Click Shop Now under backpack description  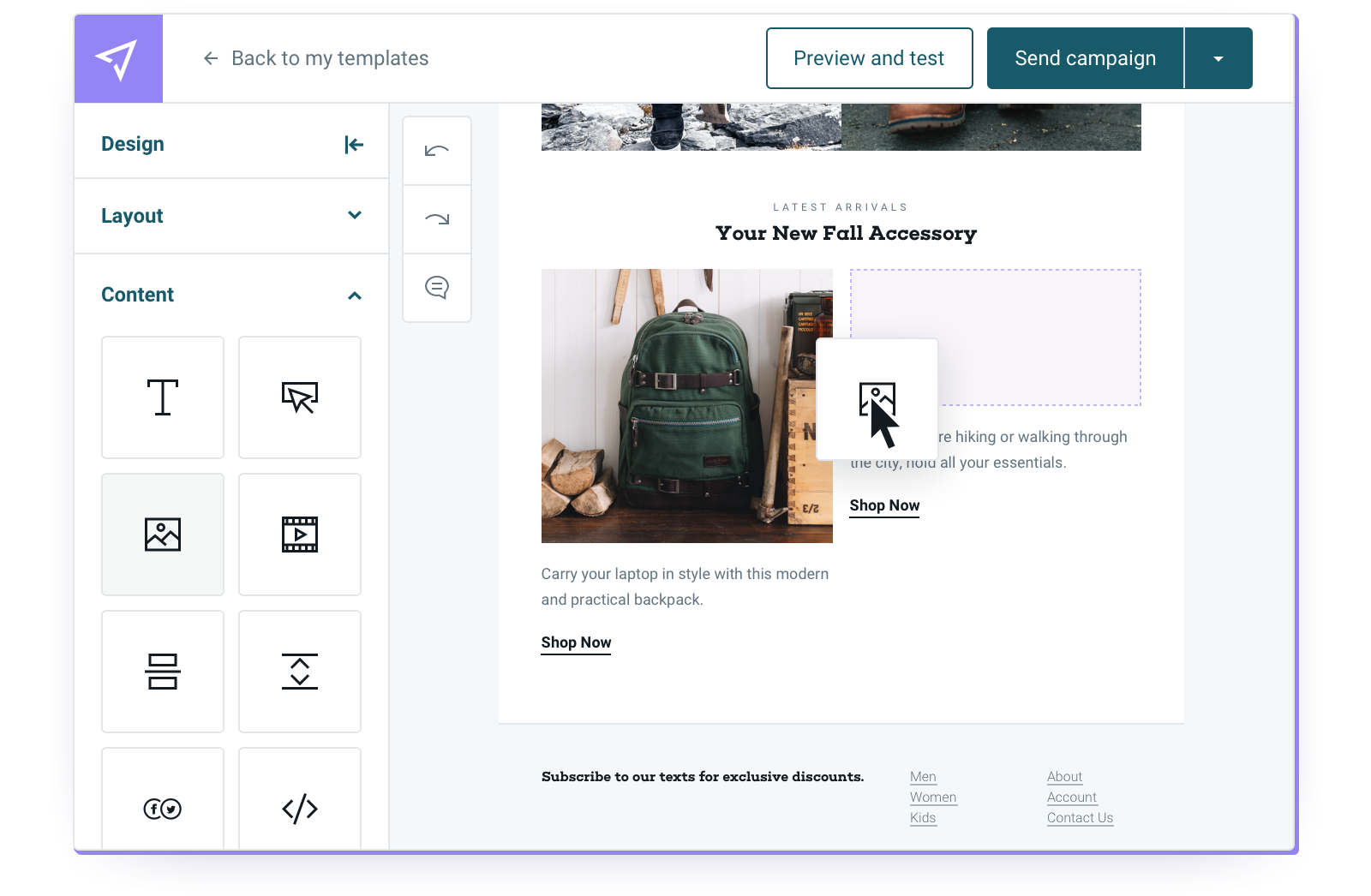click(576, 642)
